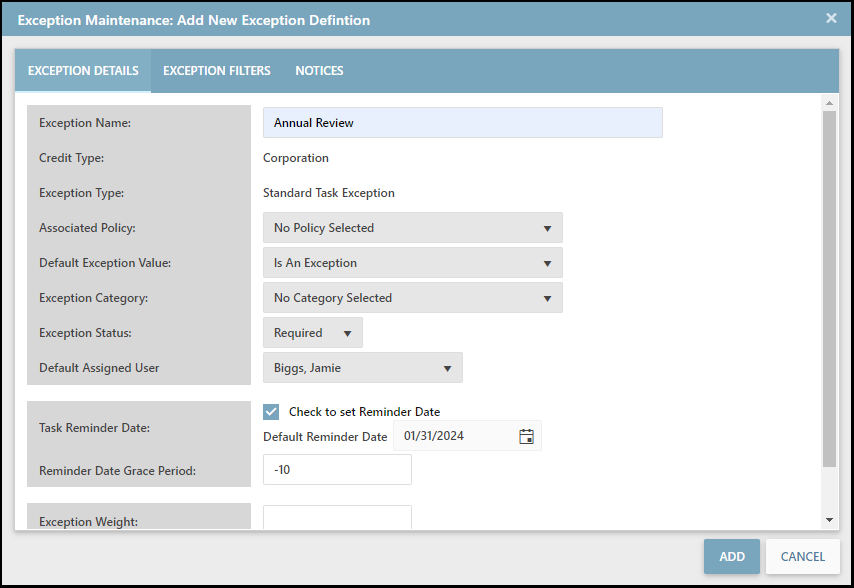Click the scrollbar up arrow
The height and width of the screenshot is (588, 854).
828,102
